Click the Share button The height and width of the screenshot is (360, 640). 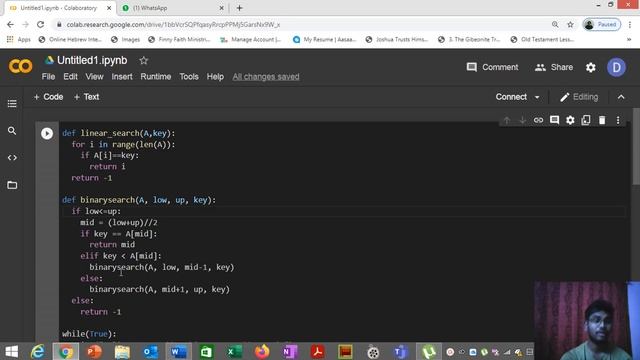click(554, 67)
